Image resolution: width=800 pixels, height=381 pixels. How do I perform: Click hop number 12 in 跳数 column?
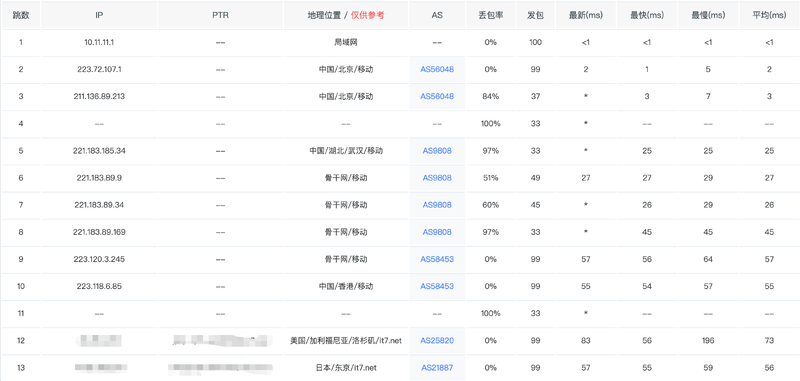pos(21,340)
